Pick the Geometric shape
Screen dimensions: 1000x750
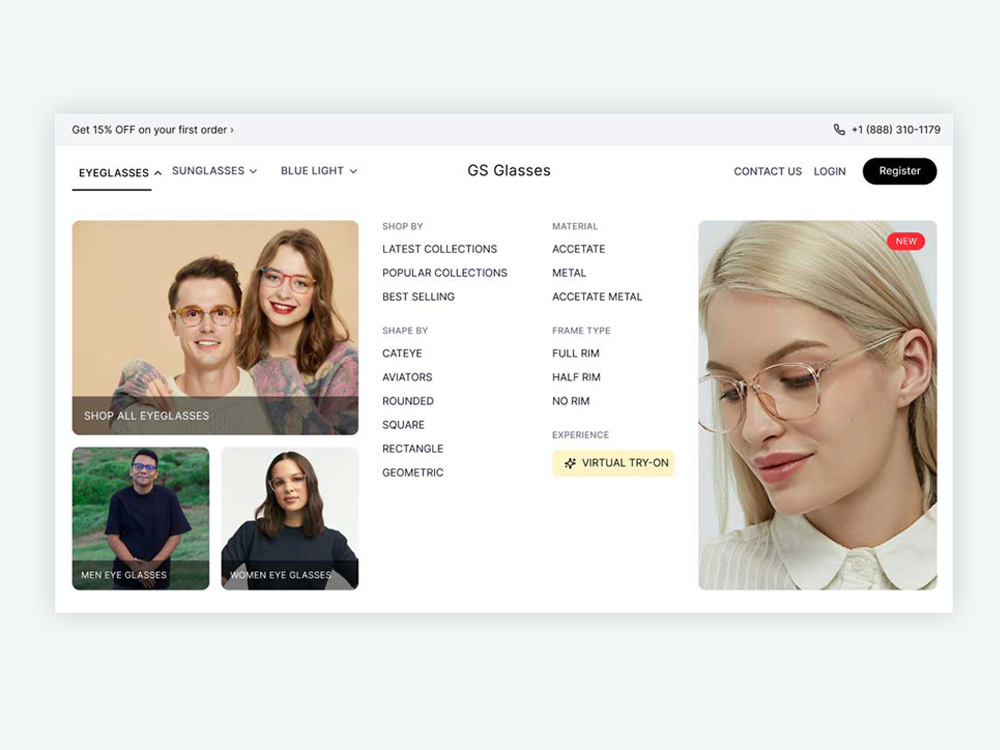[x=413, y=473]
